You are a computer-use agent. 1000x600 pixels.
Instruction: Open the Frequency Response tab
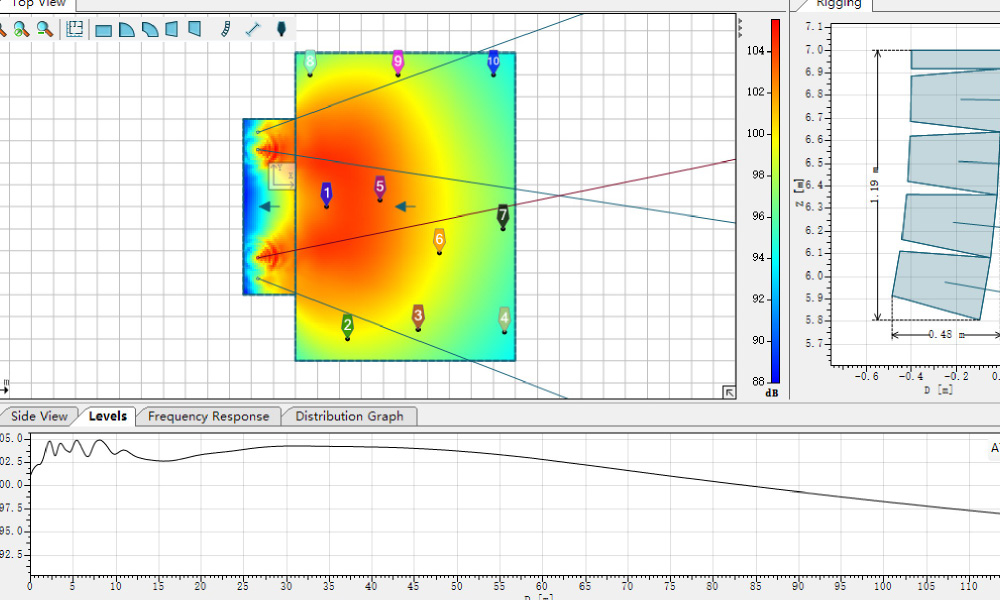[208, 416]
